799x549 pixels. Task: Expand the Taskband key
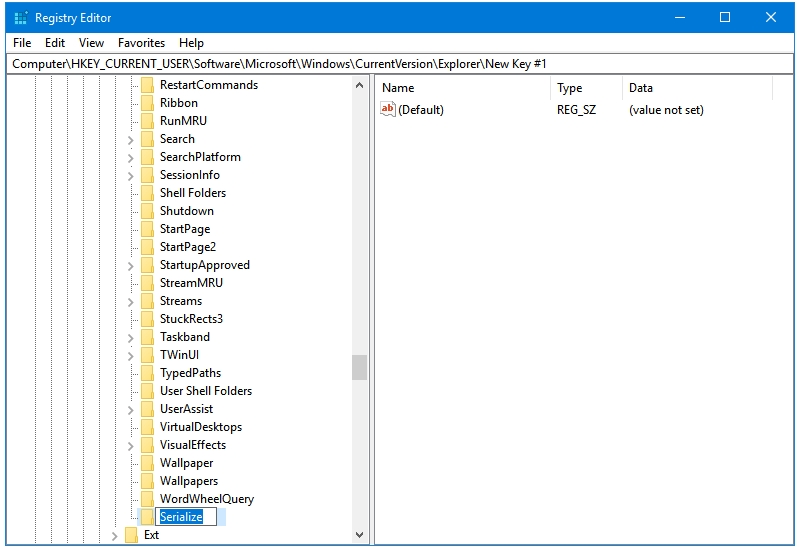[x=130, y=337]
